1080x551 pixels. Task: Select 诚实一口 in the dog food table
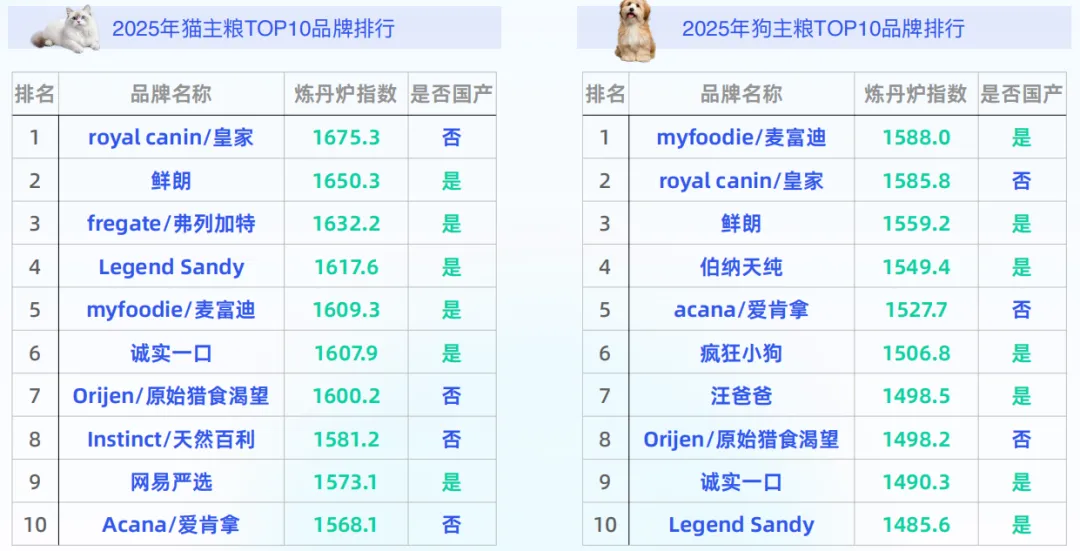tap(741, 482)
